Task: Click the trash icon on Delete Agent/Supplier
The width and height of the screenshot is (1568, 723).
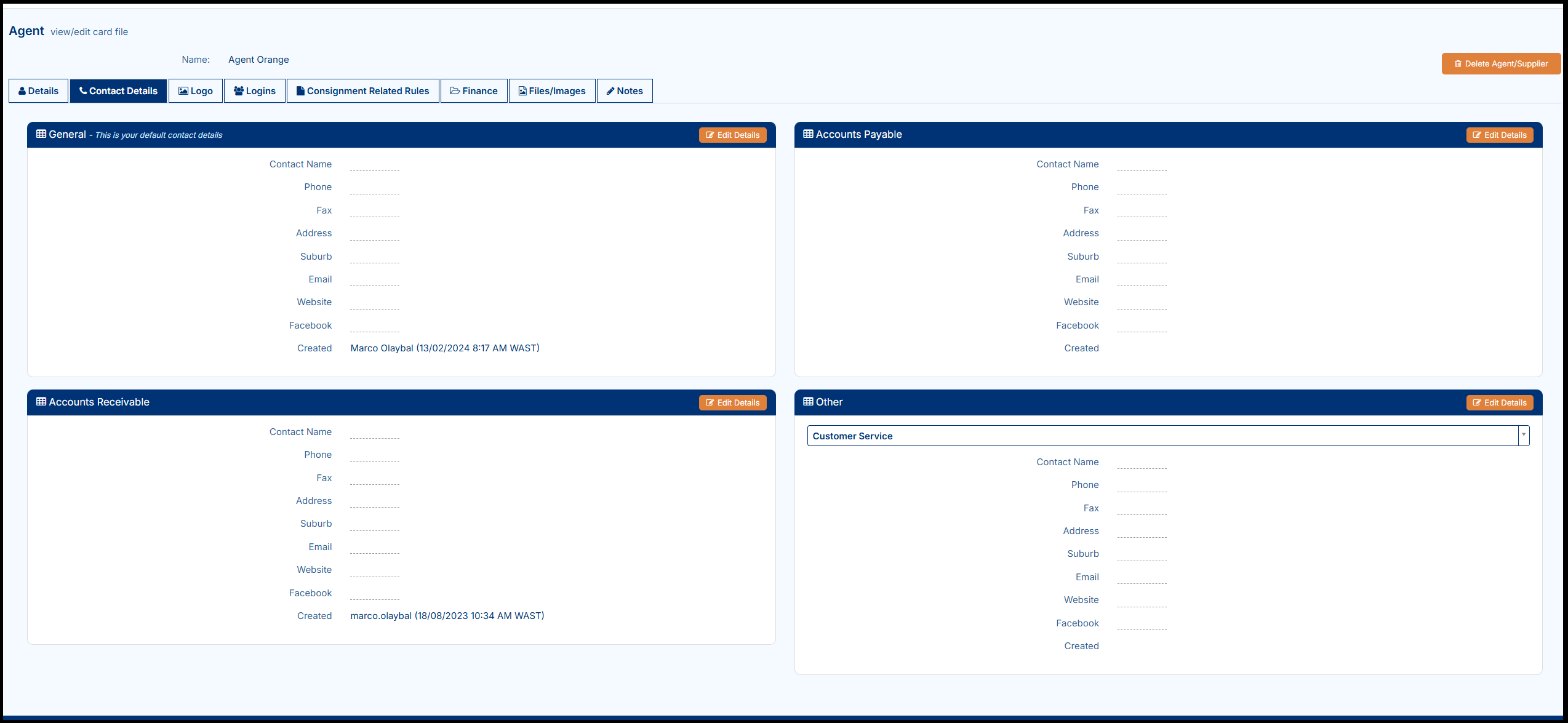Action: (x=1458, y=64)
